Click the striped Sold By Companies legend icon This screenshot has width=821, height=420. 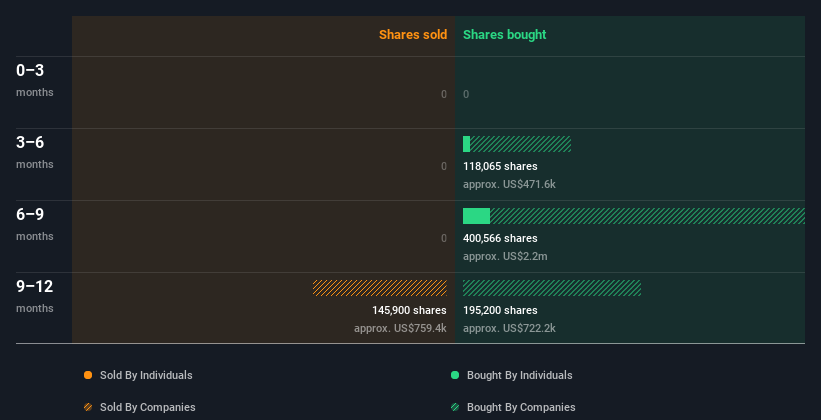point(88,407)
